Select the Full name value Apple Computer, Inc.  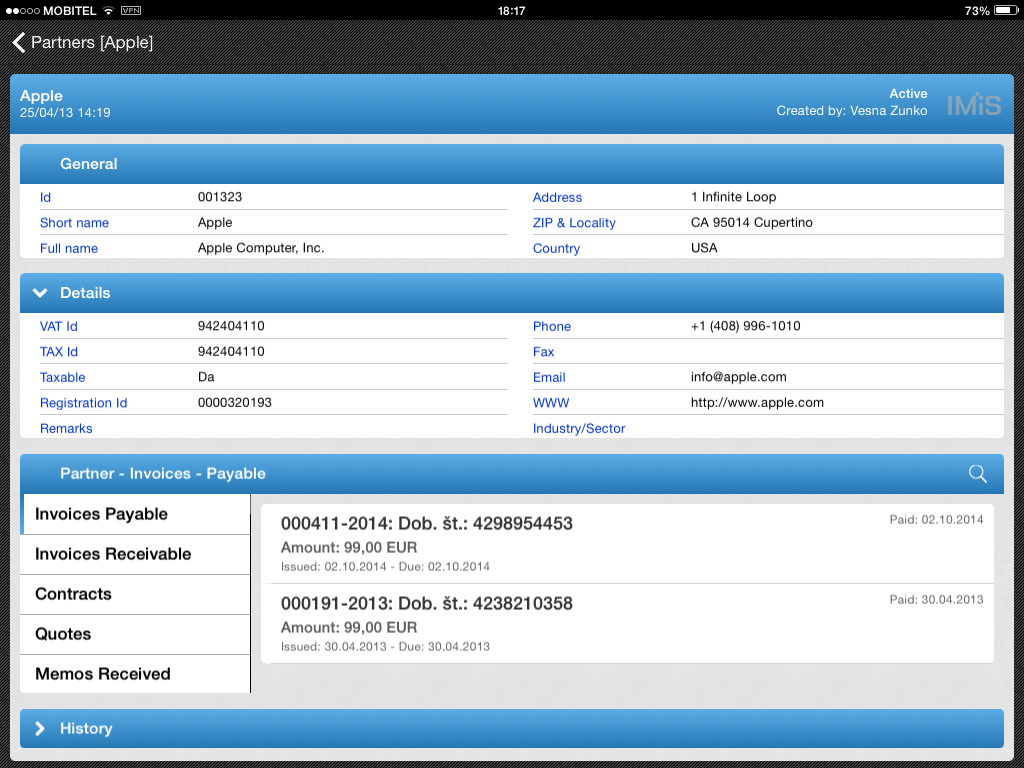point(261,248)
